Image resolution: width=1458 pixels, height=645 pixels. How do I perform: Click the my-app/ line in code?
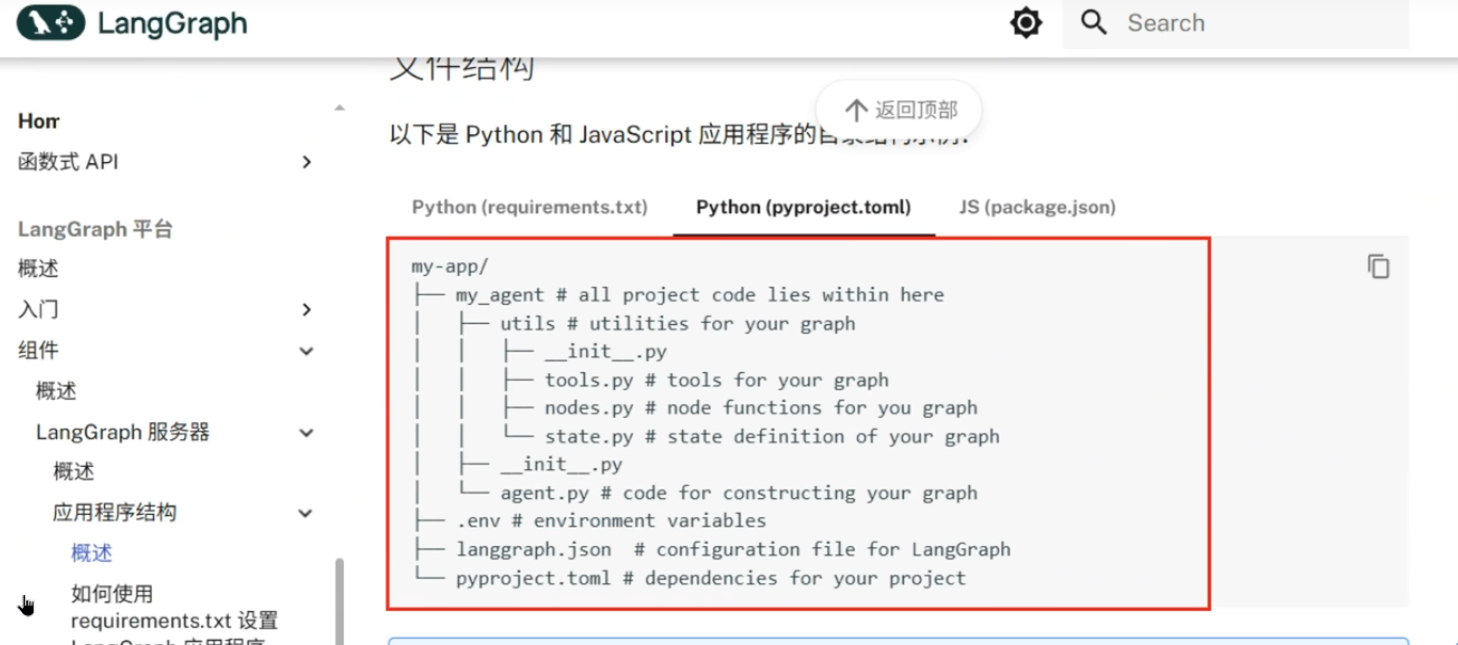pos(450,266)
